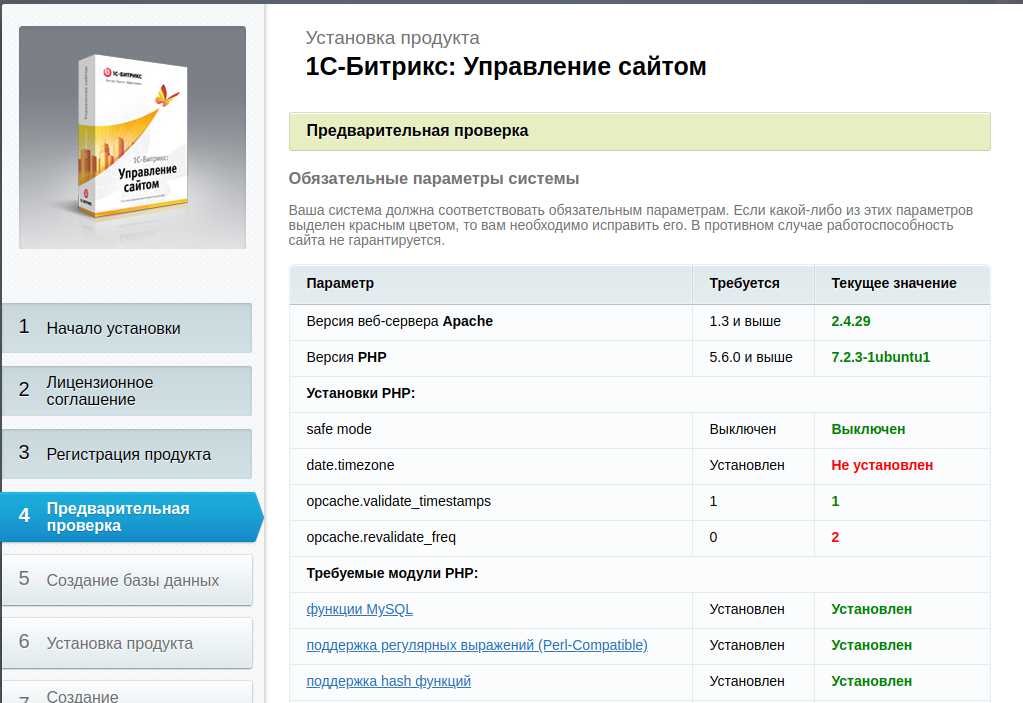Click red Не установлен value for date.timezone

(x=881, y=465)
